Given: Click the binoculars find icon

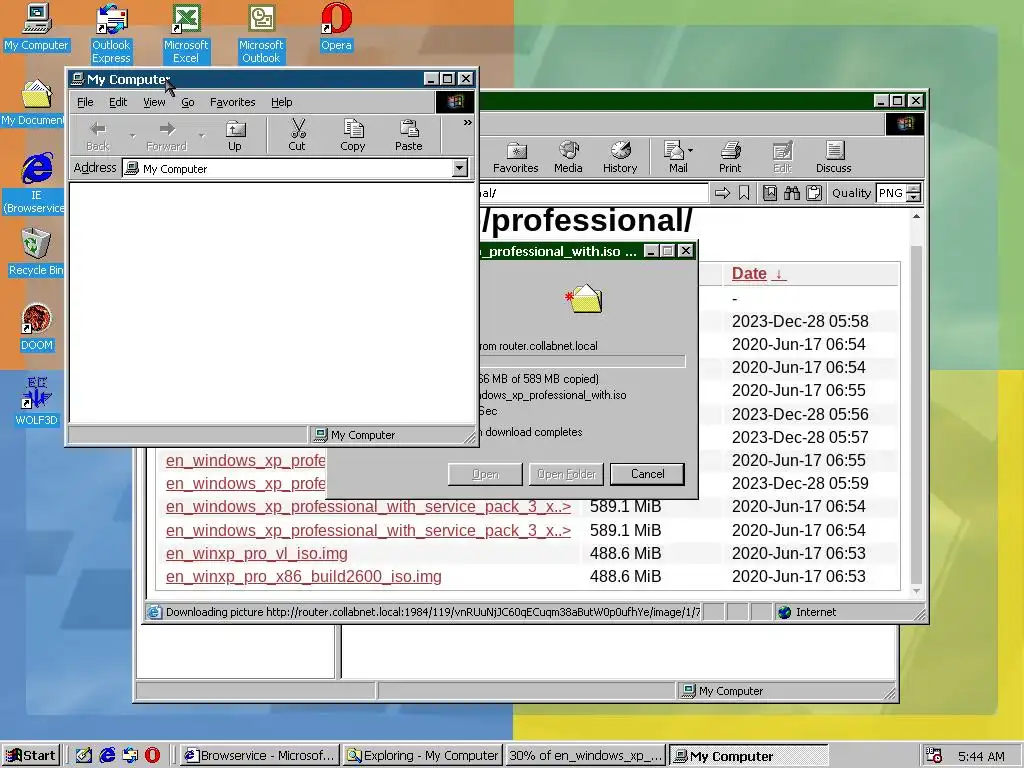Looking at the screenshot, I should pyautogui.click(x=792, y=193).
